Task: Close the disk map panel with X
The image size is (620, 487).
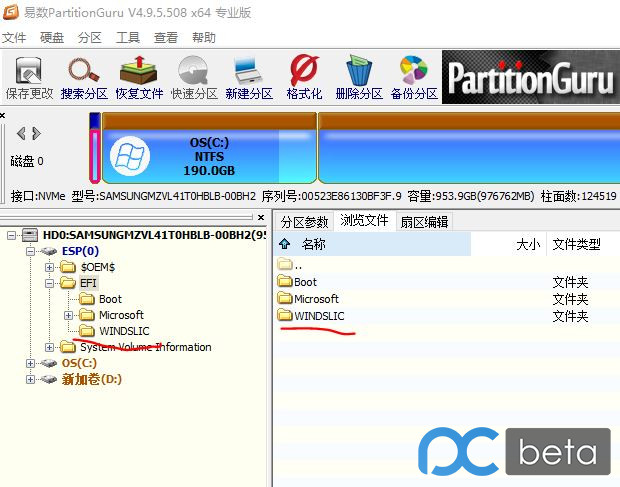Action: click(x=2, y=115)
